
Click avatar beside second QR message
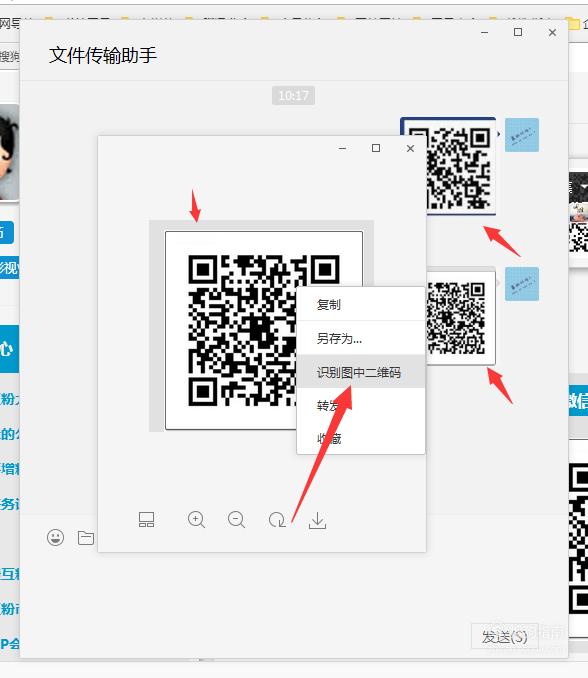tap(522, 284)
